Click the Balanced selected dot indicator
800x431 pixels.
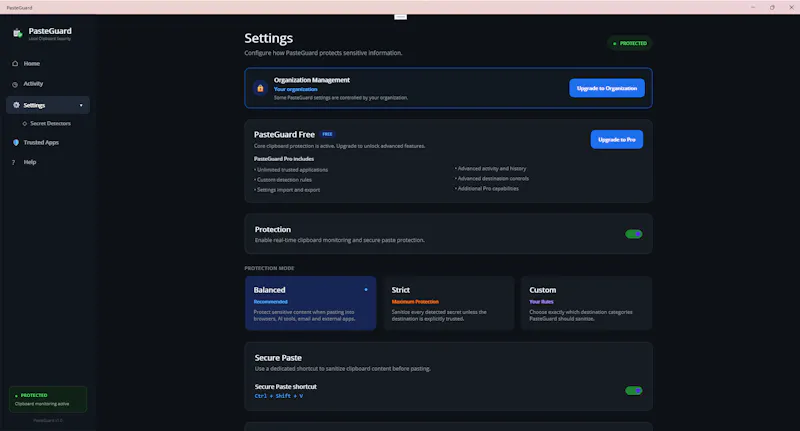[x=366, y=290]
